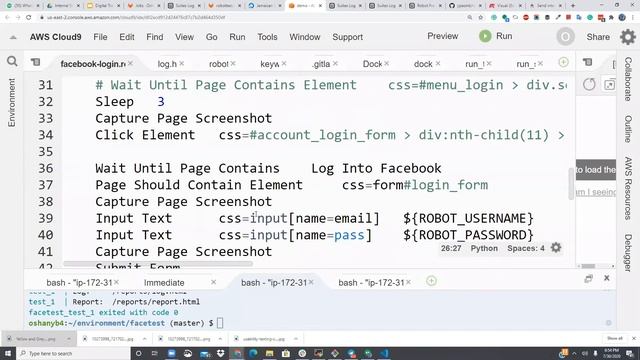Click the editor pane tab-list icon
The image size is (640, 360).
pyautogui.click(x=36, y=62)
